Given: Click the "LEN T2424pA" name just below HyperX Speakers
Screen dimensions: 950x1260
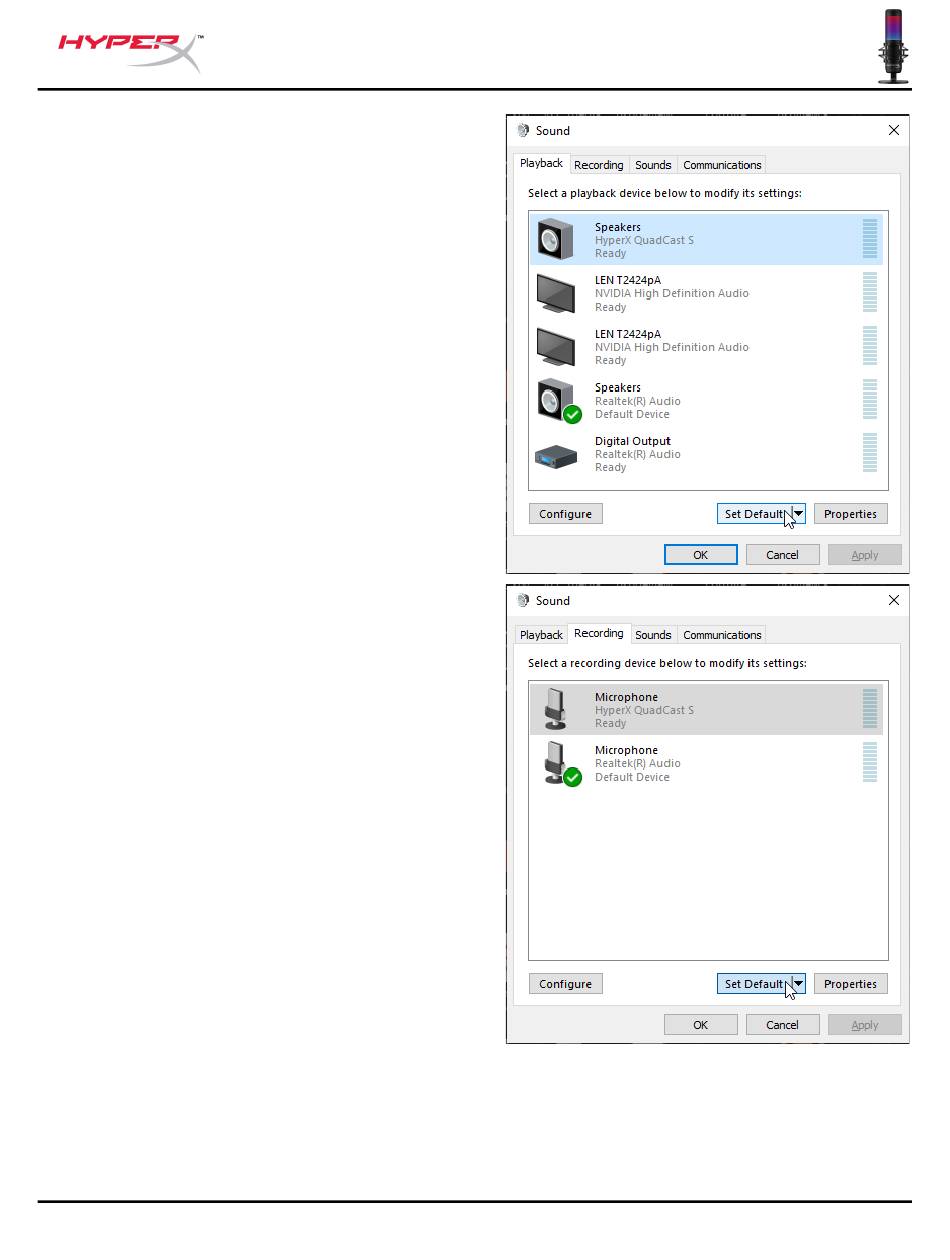Looking at the screenshot, I should tap(628, 280).
